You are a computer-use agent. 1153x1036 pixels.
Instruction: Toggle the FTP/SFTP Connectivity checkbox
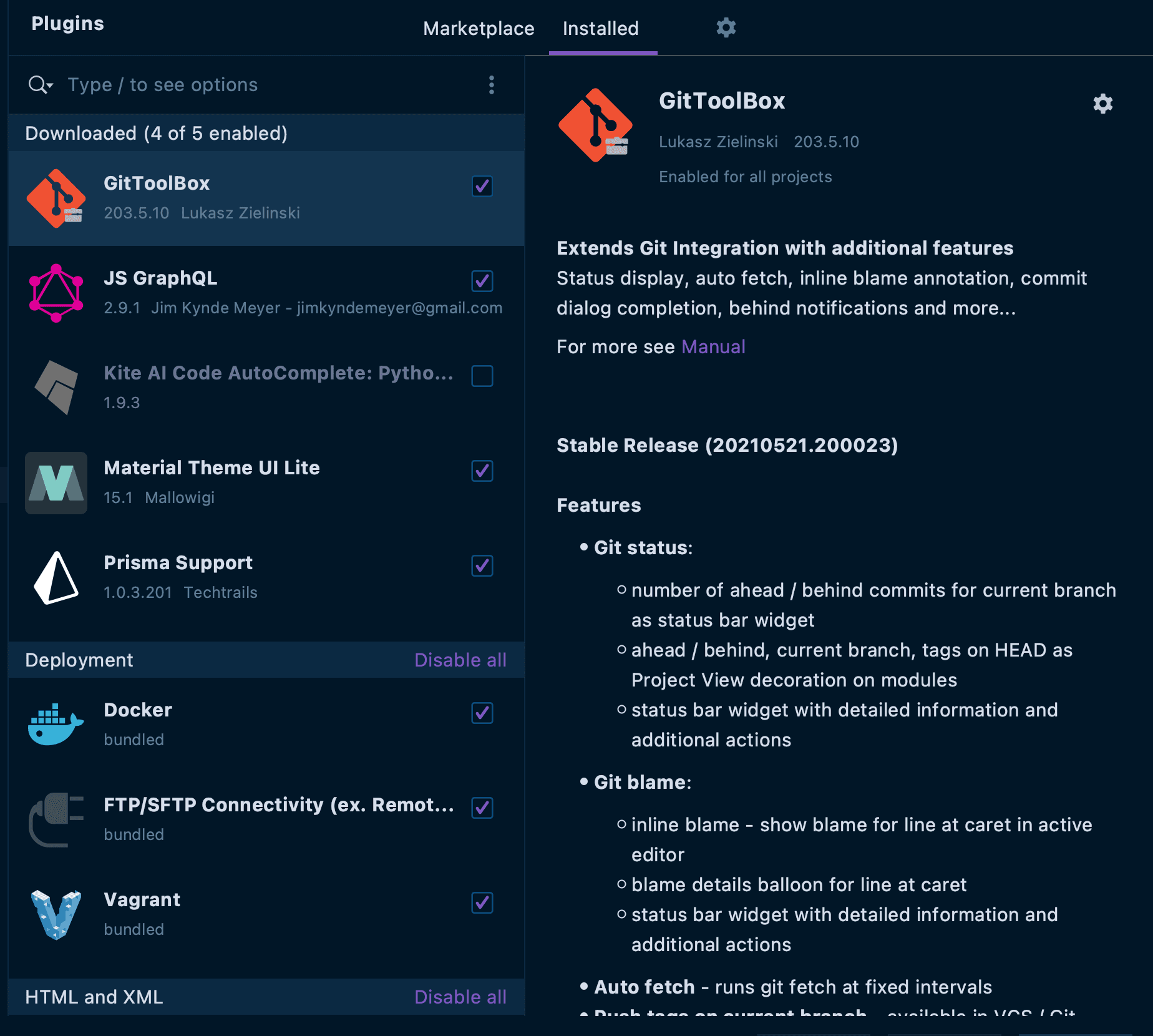(x=482, y=808)
